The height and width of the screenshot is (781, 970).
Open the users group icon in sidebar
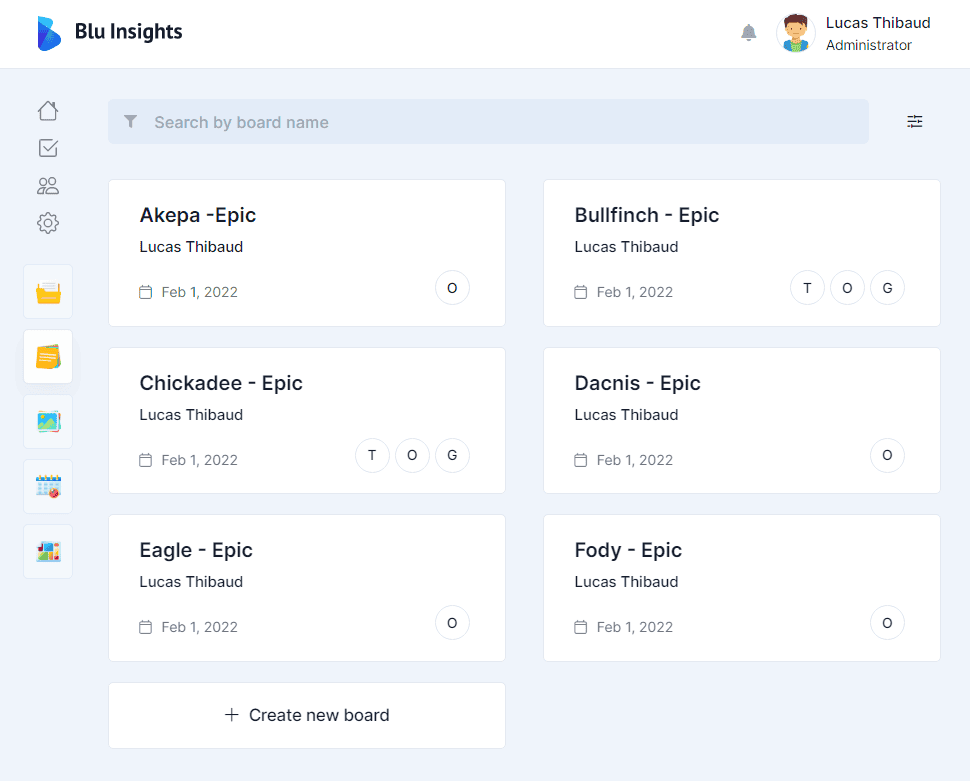[48, 186]
